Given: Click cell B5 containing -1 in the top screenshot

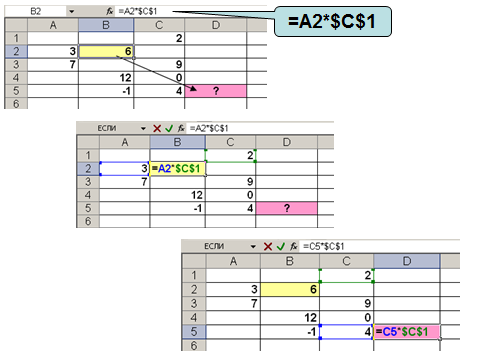Looking at the screenshot, I should click(x=106, y=91).
